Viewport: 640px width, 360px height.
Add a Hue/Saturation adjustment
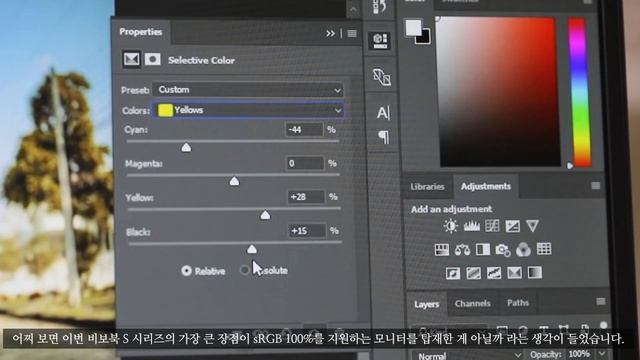(x=442, y=250)
